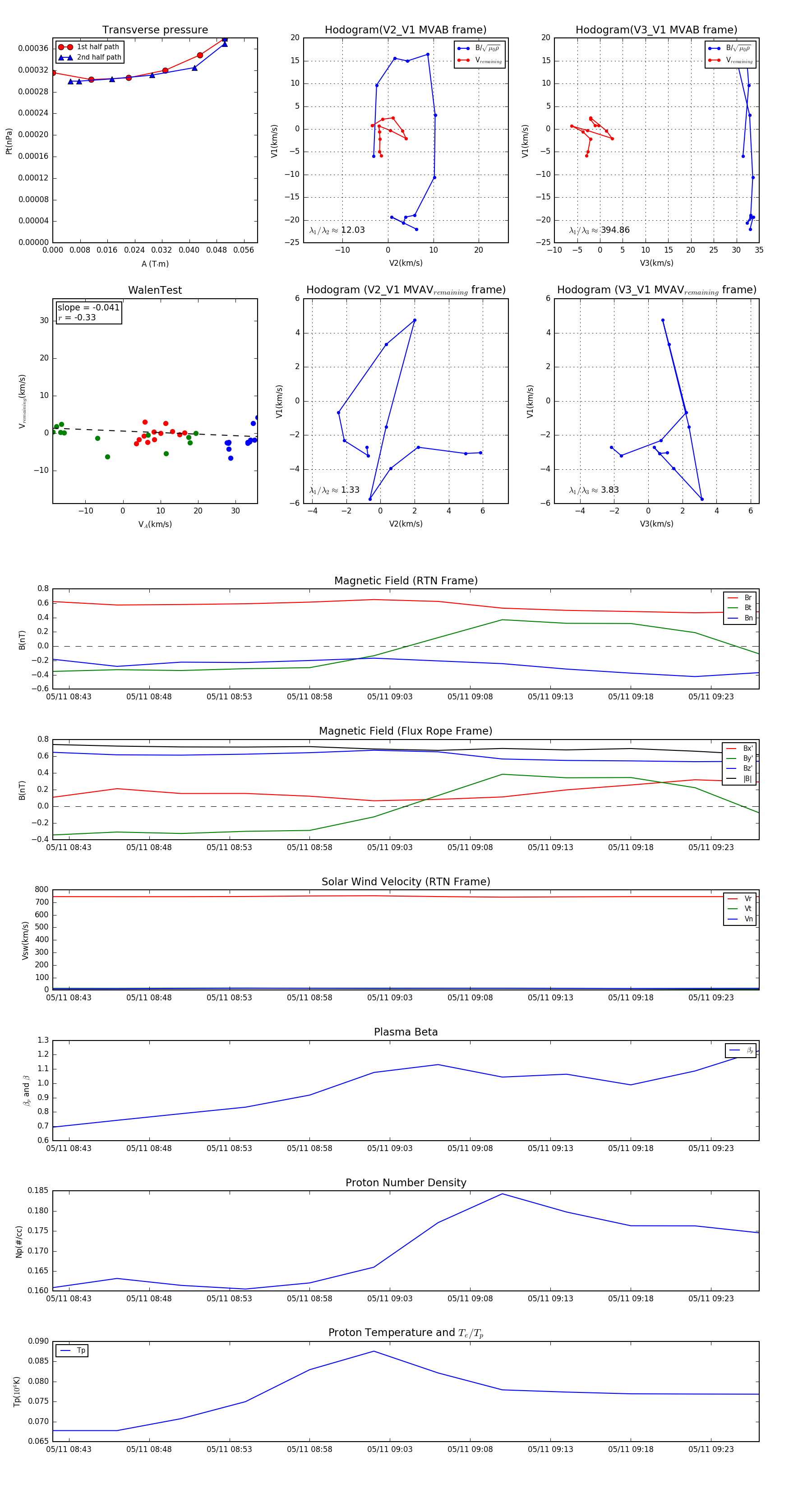Select the '|B|' legend entry

tap(739, 779)
